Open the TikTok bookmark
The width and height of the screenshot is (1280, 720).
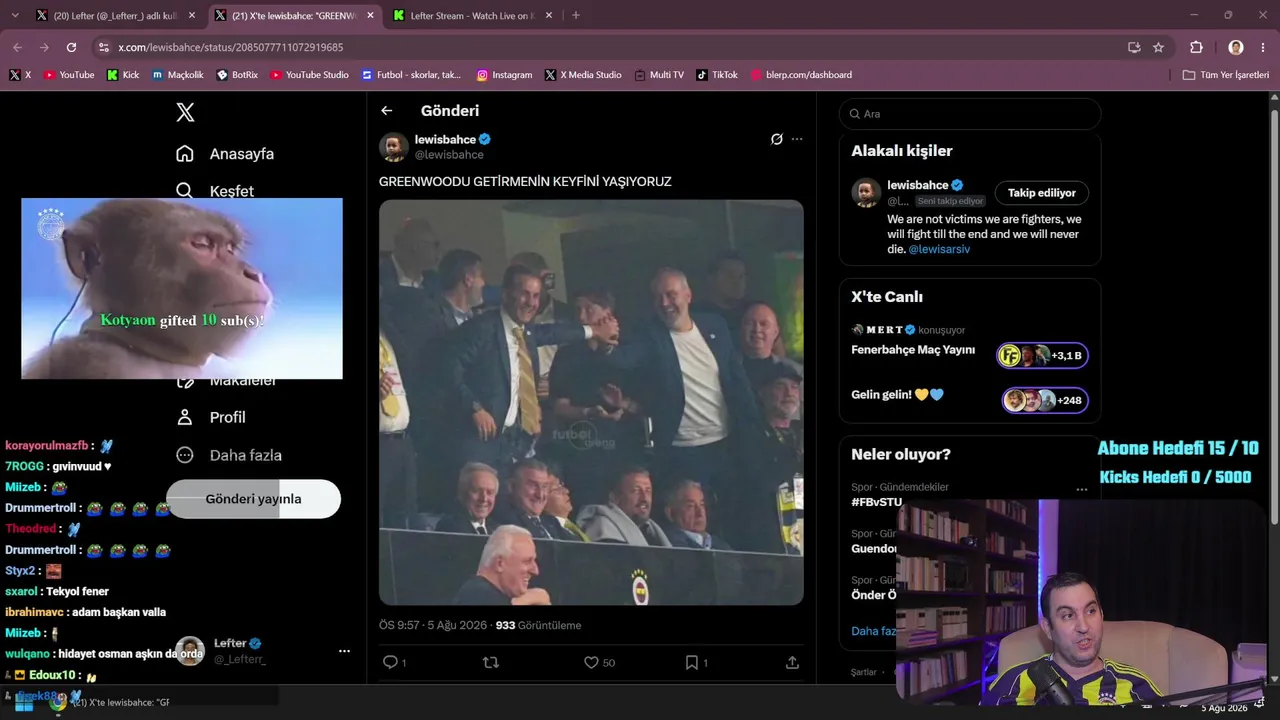point(717,75)
